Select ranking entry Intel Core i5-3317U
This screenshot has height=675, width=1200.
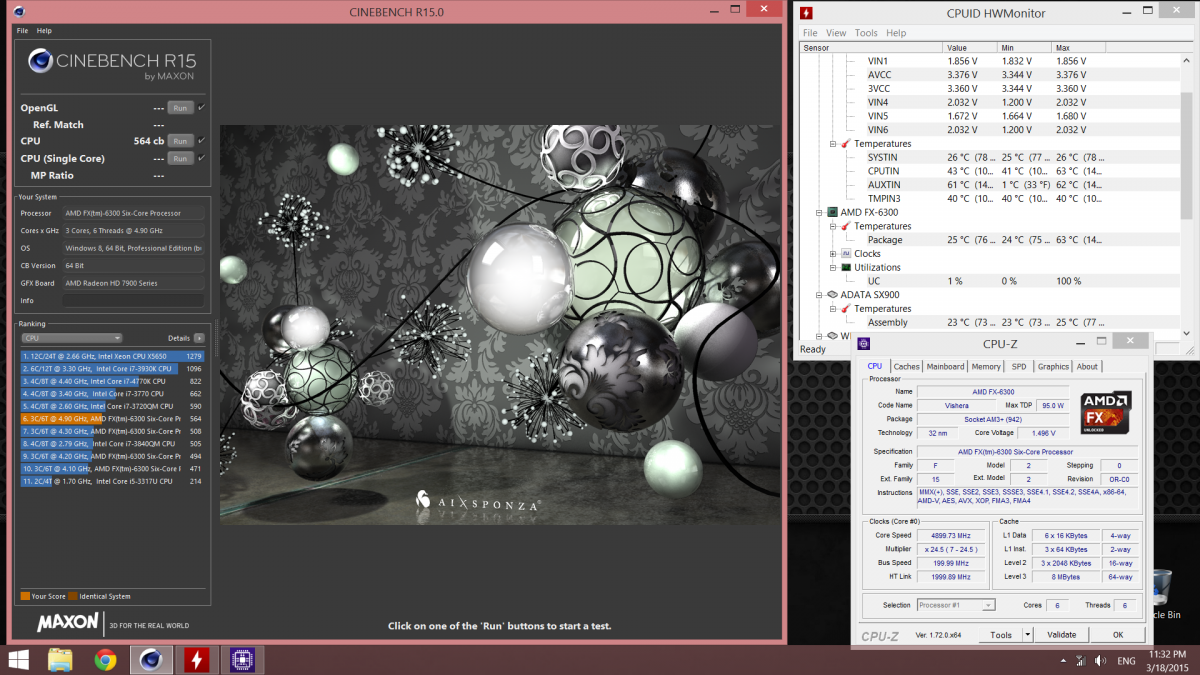[113, 481]
